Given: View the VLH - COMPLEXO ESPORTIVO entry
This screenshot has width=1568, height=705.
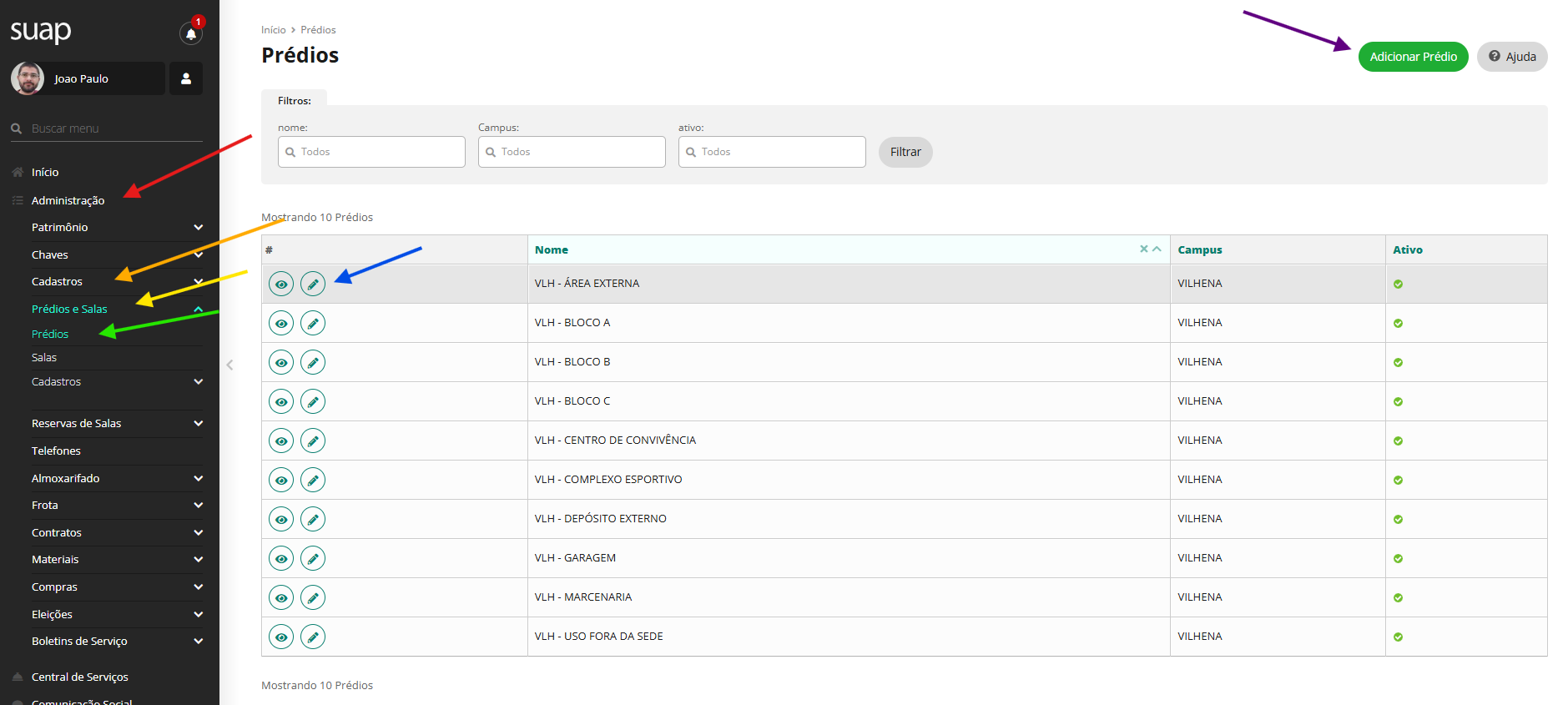Looking at the screenshot, I should click(281, 481).
